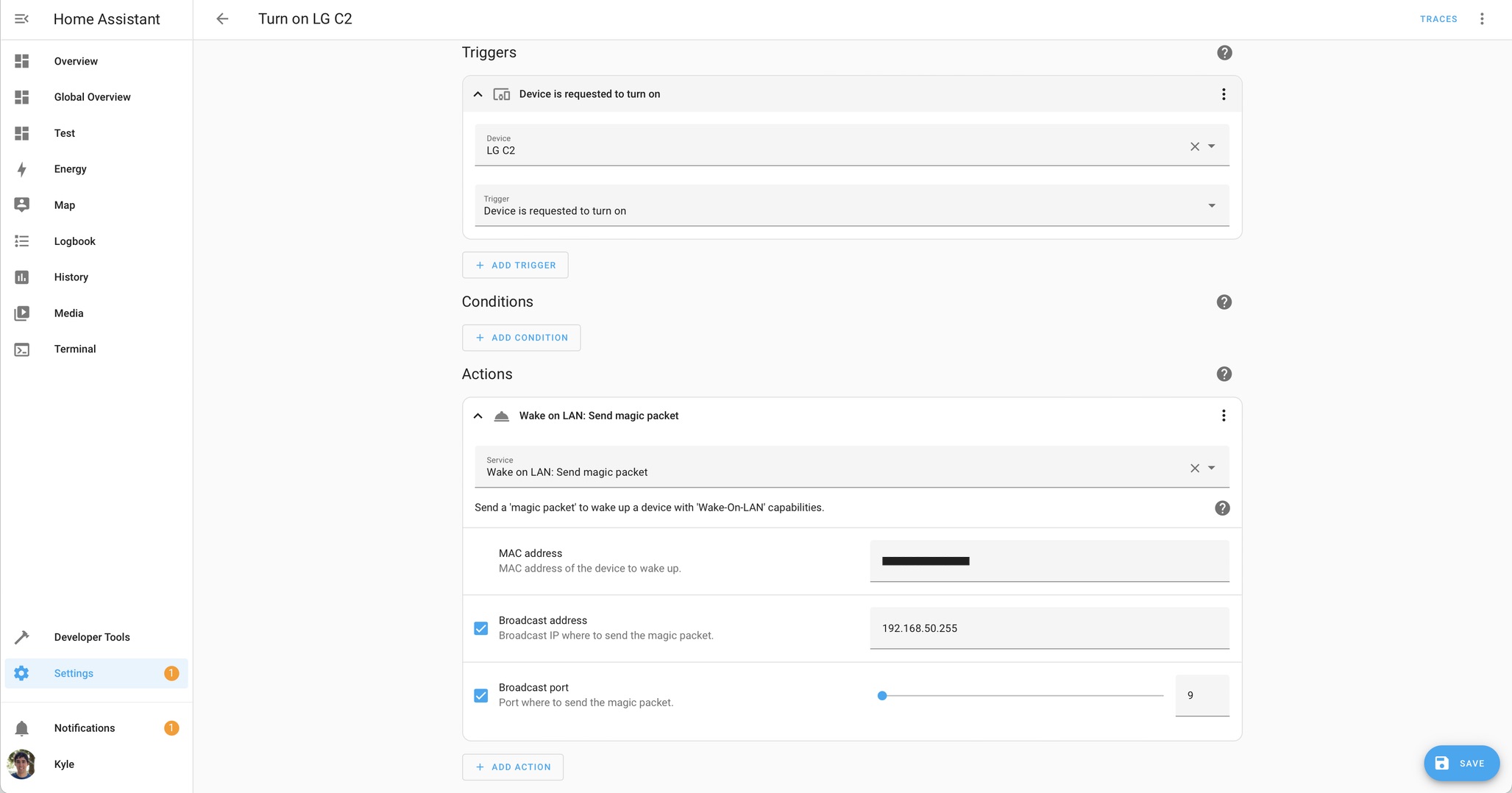
Task: Open the Wake on LAN service help icon
Action: pyautogui.click(x=1222, y=508)
